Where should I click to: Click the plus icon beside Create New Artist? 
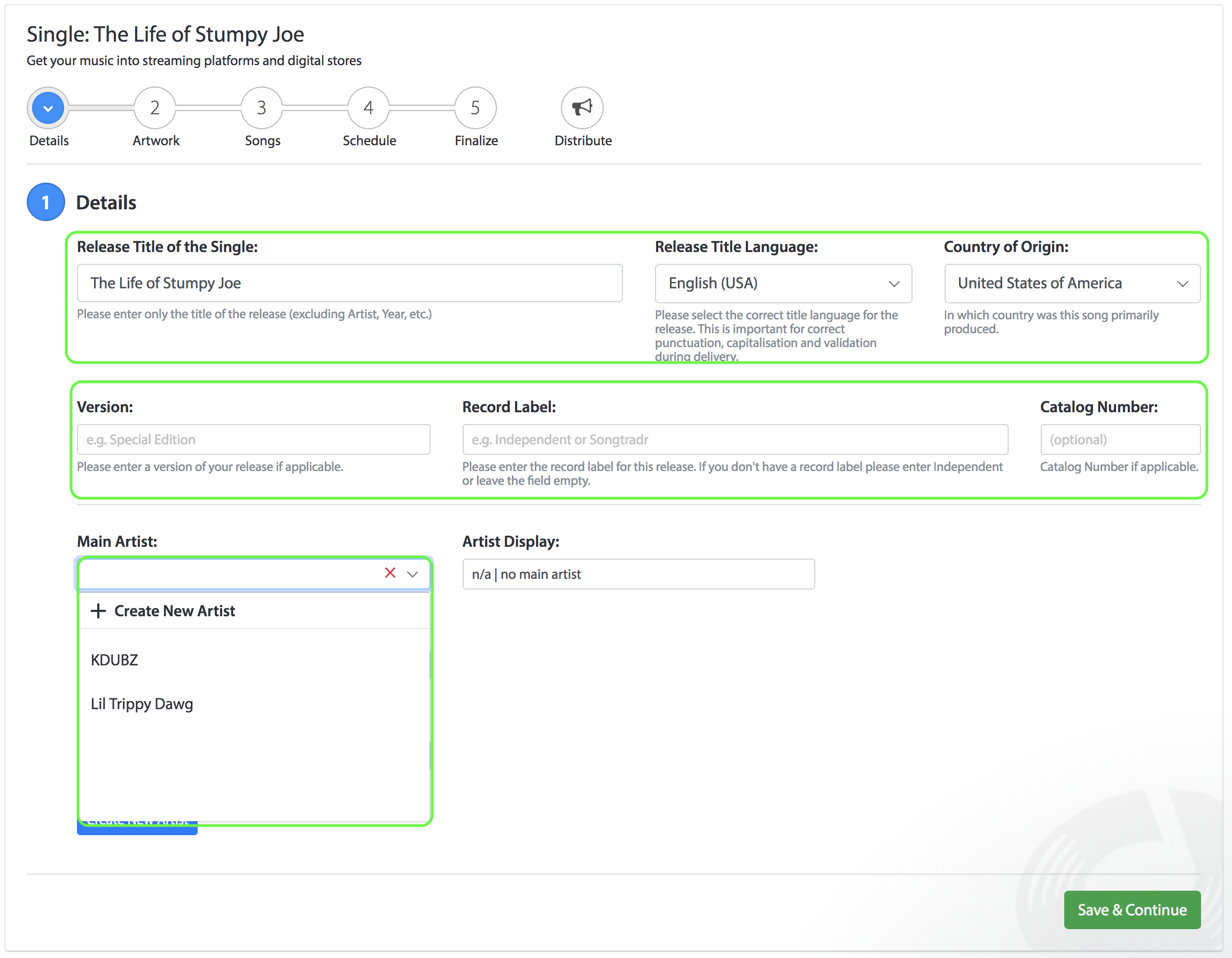98,611
